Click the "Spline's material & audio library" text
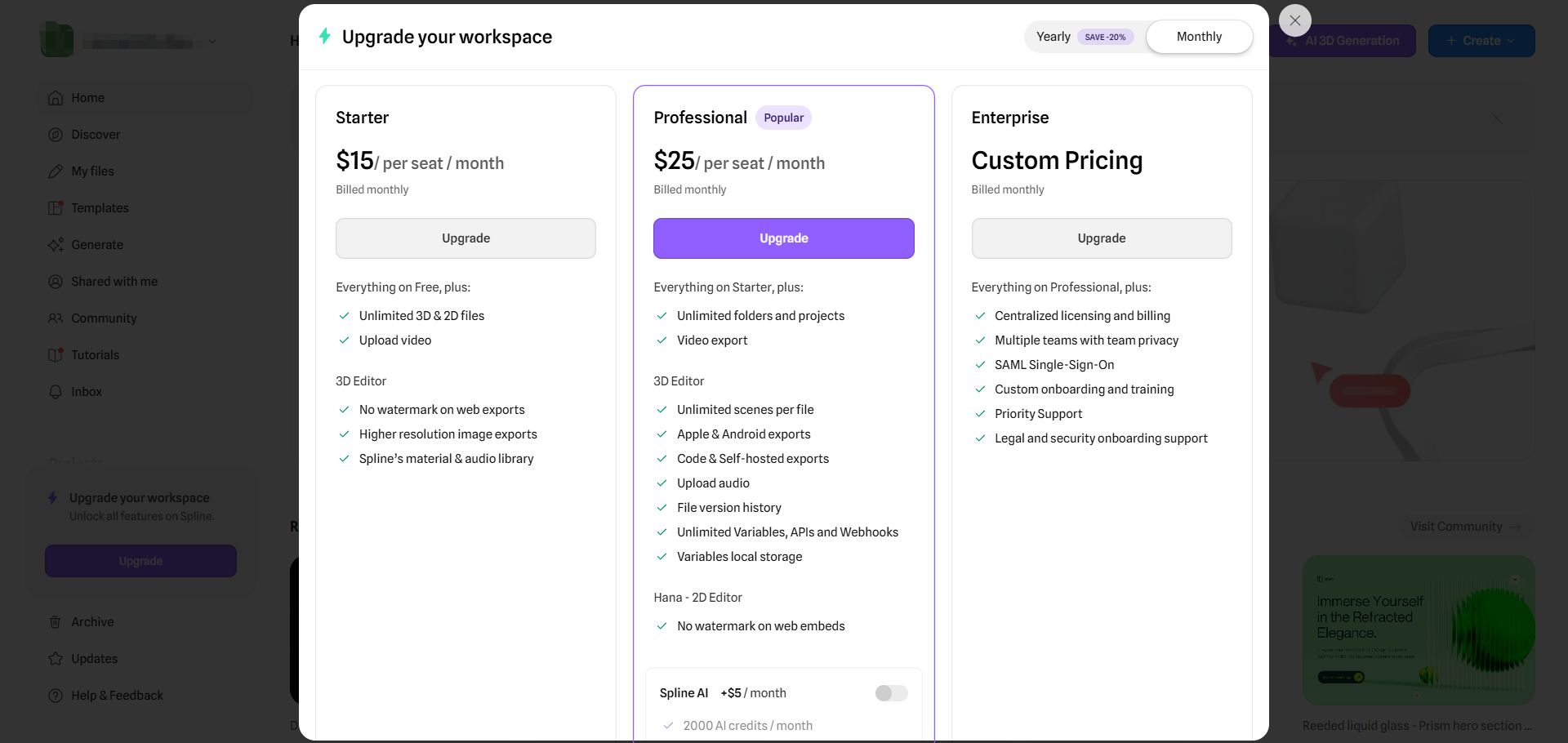 click(x=446, y=459)
